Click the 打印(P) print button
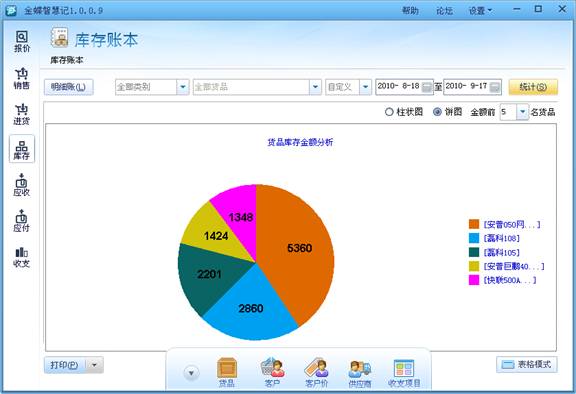 [x=65, y=365]
